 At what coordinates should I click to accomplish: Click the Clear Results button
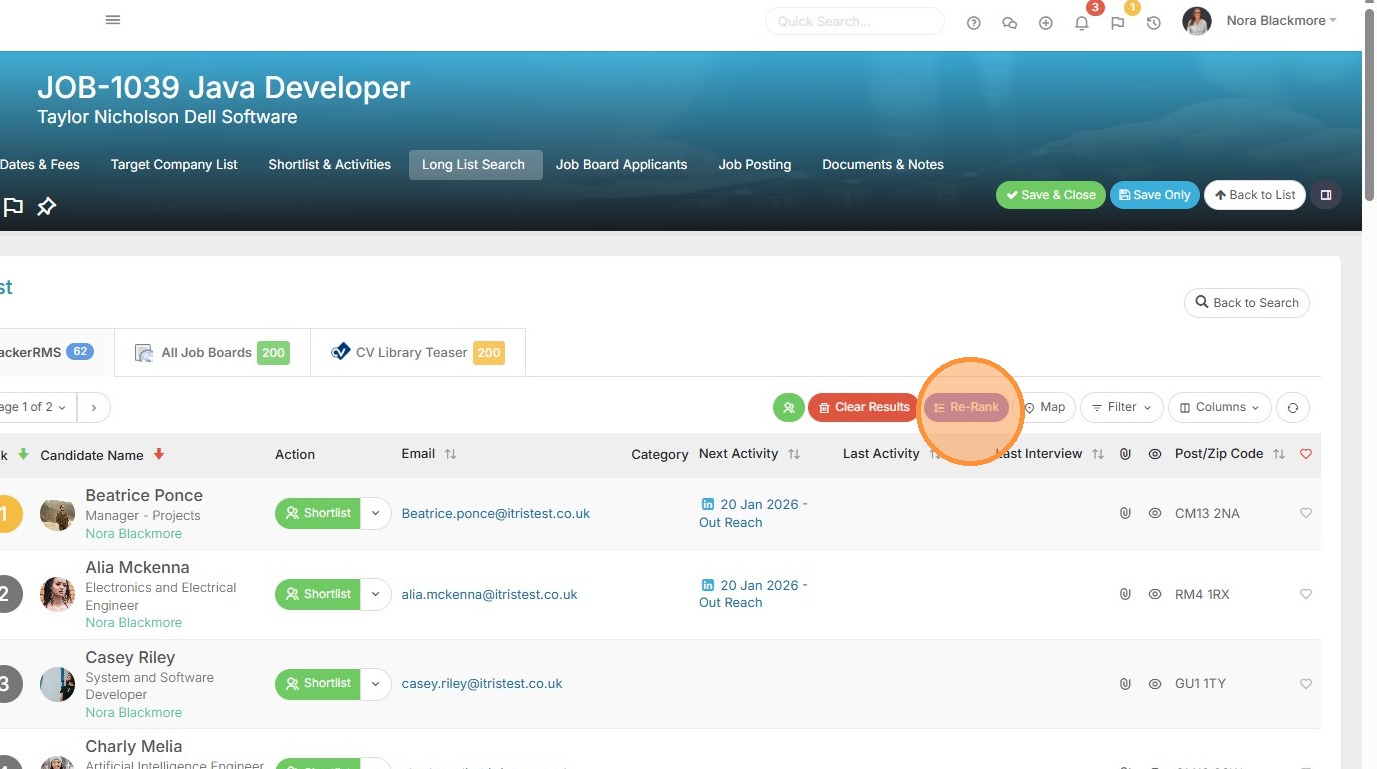[863, 407]
